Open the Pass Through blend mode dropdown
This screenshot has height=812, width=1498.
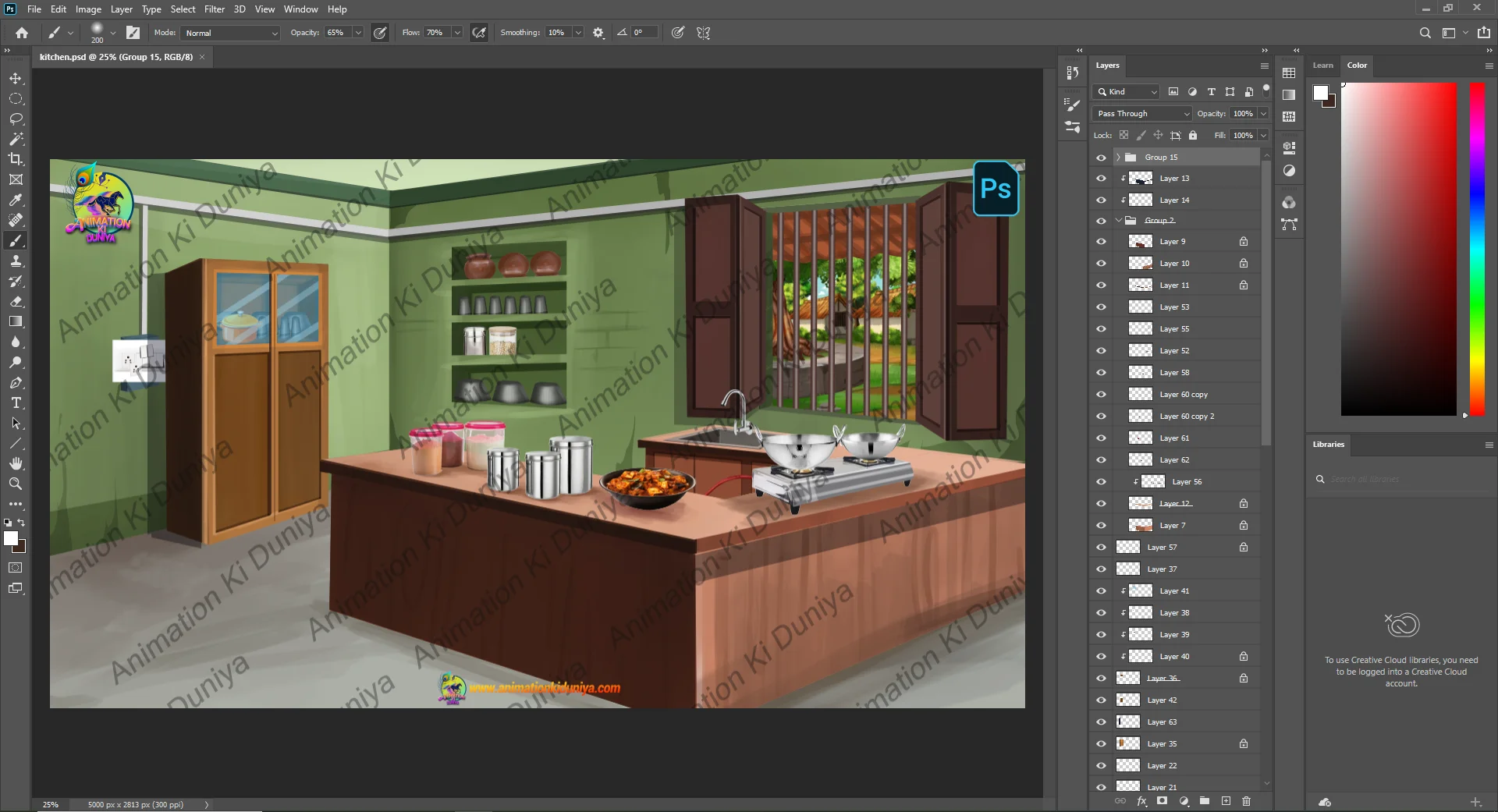coord(1142,114)
